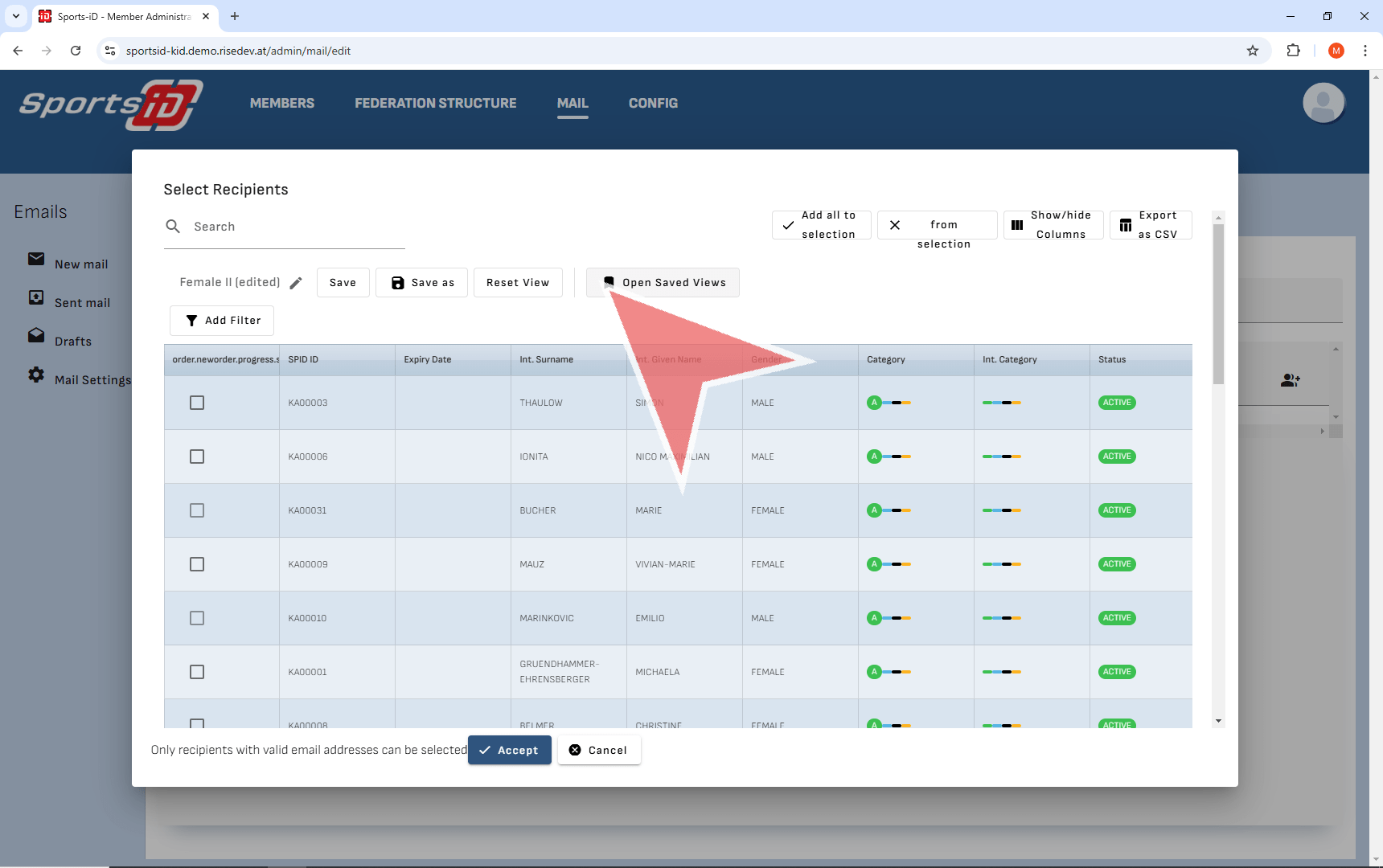Select the checkbox for KA00031 row

[197, 510]
